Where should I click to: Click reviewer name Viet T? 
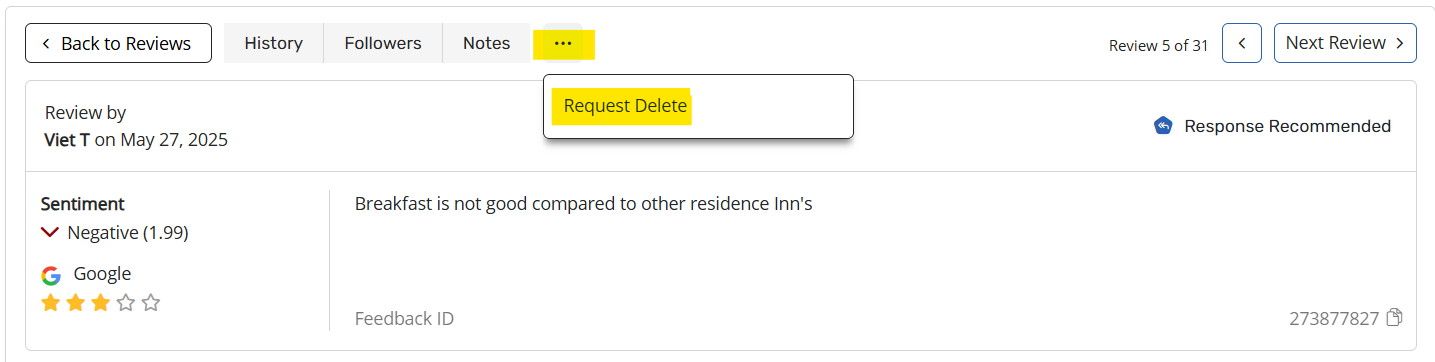(x=67, y=140)
